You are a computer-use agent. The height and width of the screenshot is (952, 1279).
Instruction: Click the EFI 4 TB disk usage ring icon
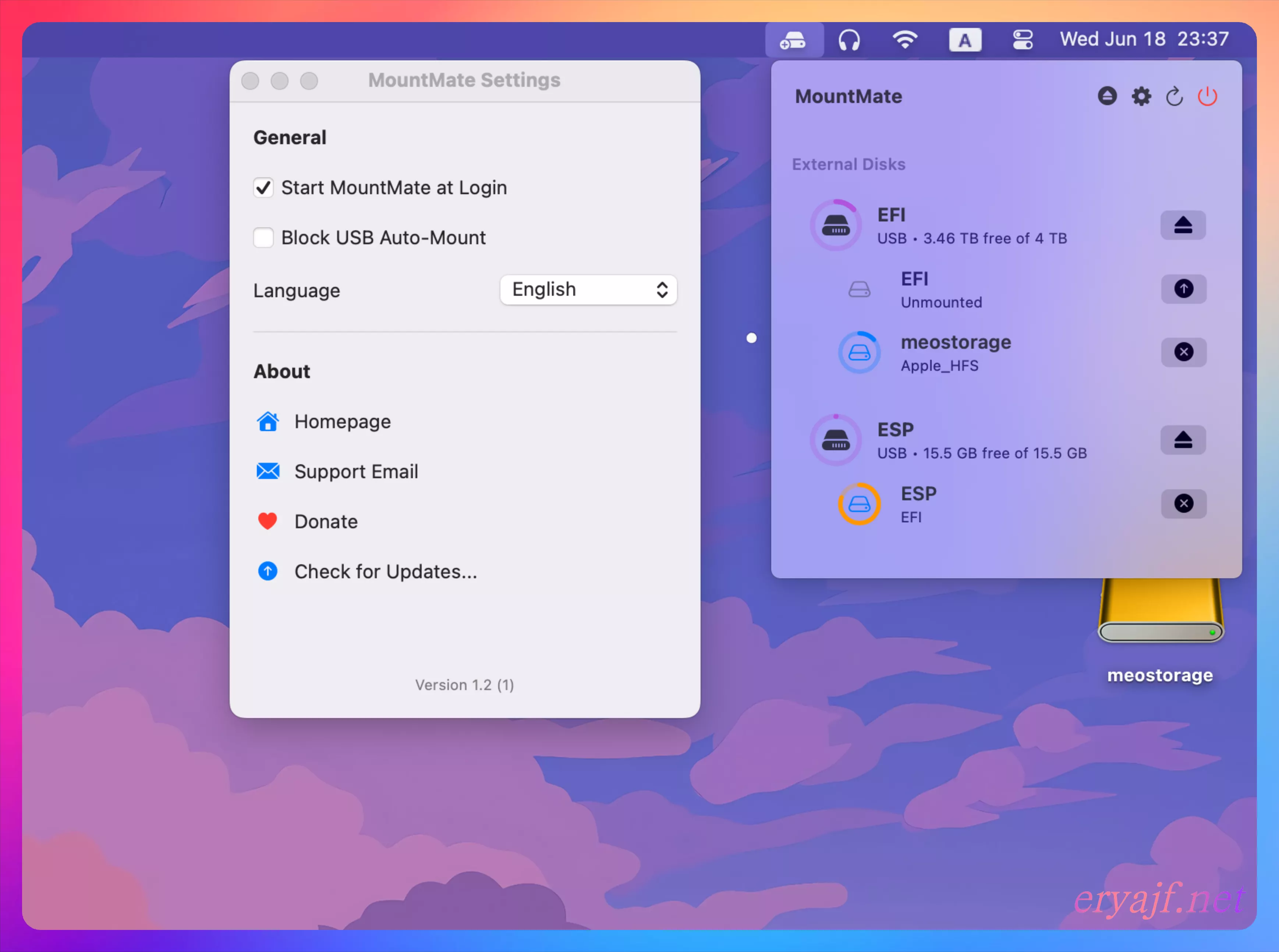pyautogui.click(x=835, y=225)
